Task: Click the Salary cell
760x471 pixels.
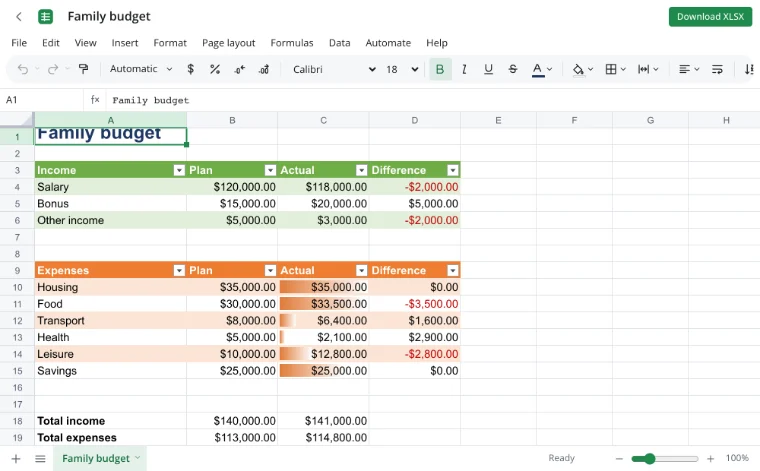Action: [111, 187]
